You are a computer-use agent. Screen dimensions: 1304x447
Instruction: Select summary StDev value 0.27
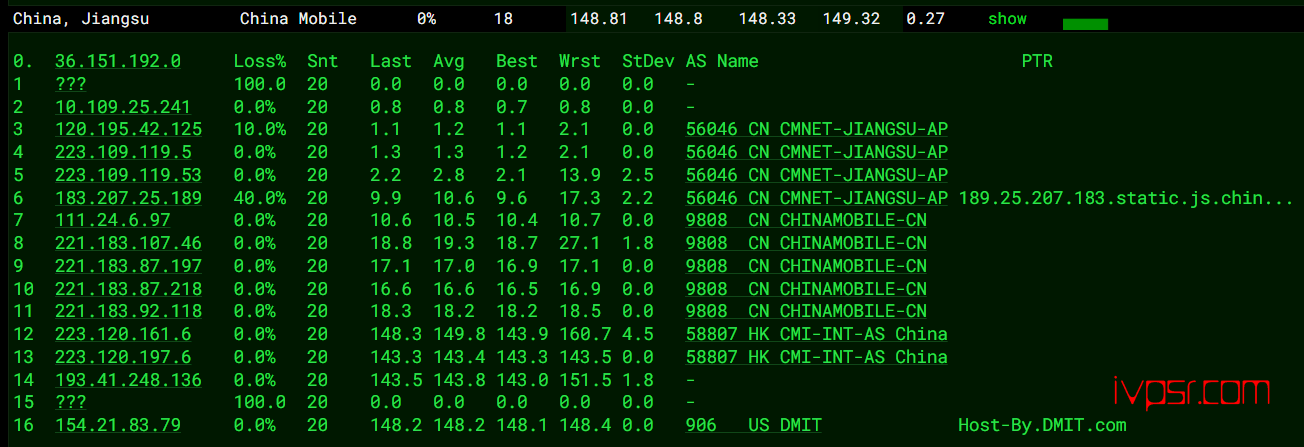point(925,19)
